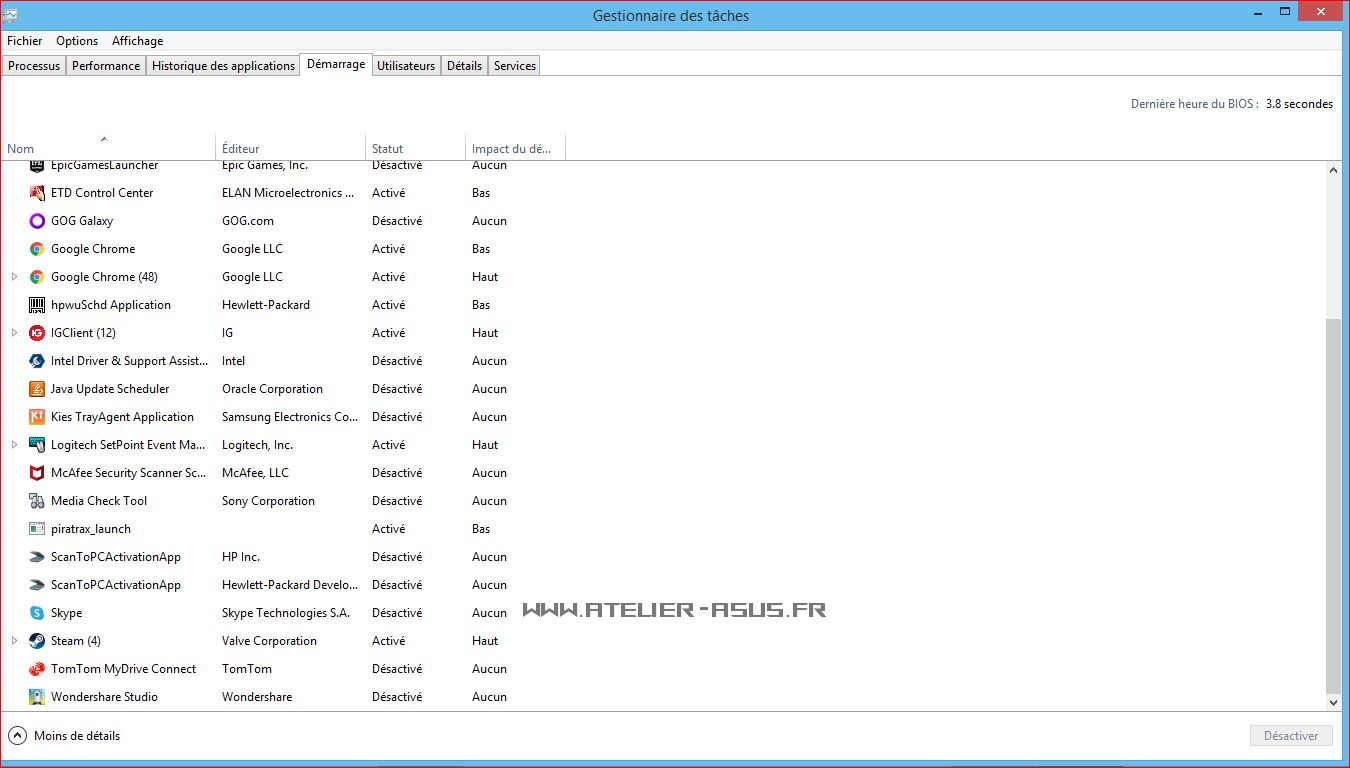Expand the Google Chrome (48) group
The width and height of the screenshot is (1350, 768).
click(14, 277)
